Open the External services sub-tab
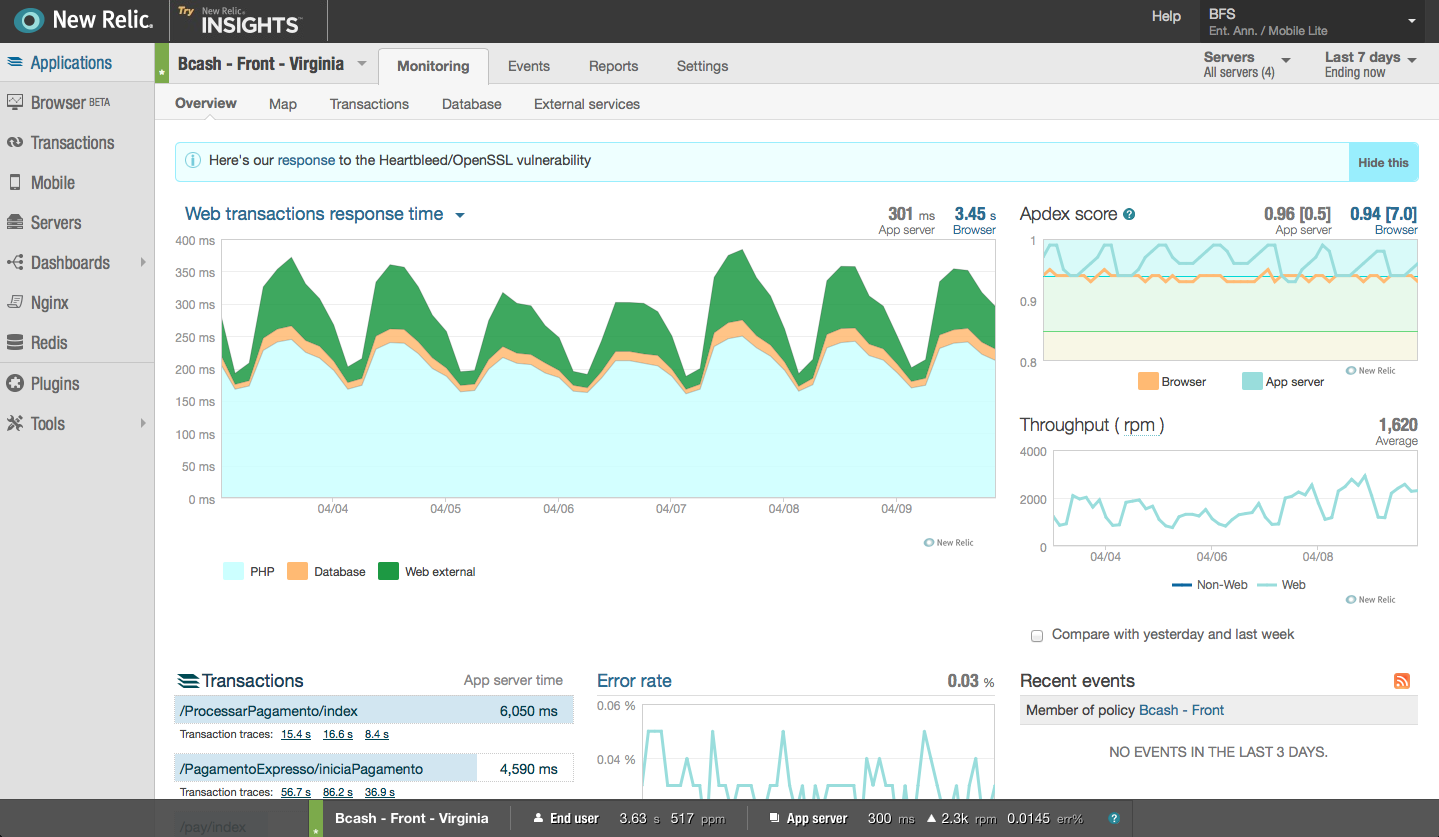This screenshot has width=1439, height=837. click(587, 104)
